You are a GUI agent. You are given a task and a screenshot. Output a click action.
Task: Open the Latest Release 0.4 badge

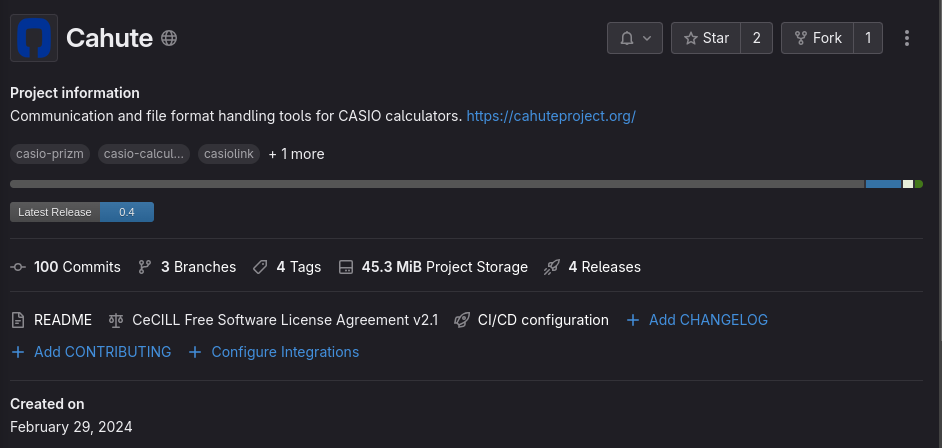click(x=82, y=212)
